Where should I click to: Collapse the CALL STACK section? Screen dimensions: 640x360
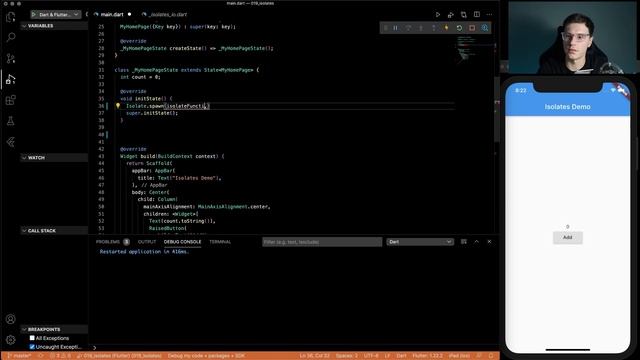click(54, 231)
